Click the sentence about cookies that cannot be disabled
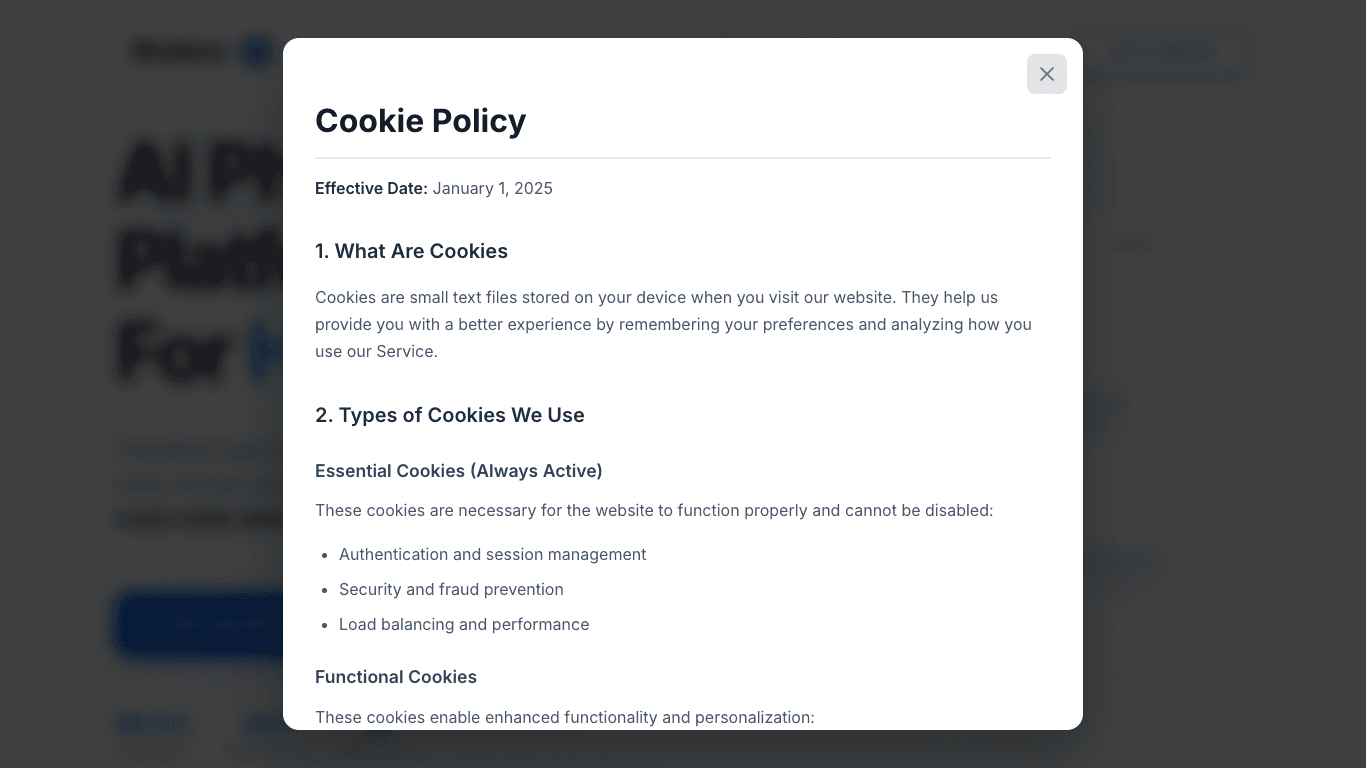Image resolution: width=1366 pixels, height=768 pixels. click(x=654, y=510)
